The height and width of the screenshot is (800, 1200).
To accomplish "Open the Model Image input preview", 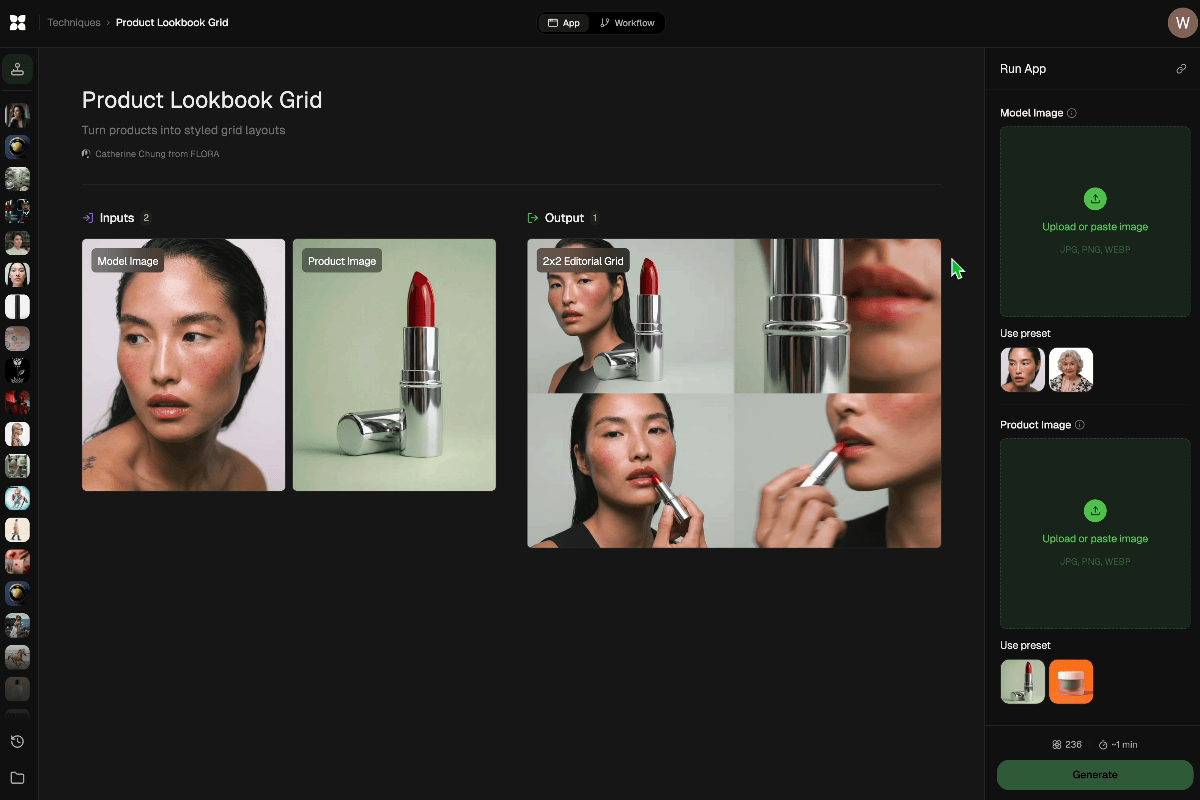I will 183,365.
